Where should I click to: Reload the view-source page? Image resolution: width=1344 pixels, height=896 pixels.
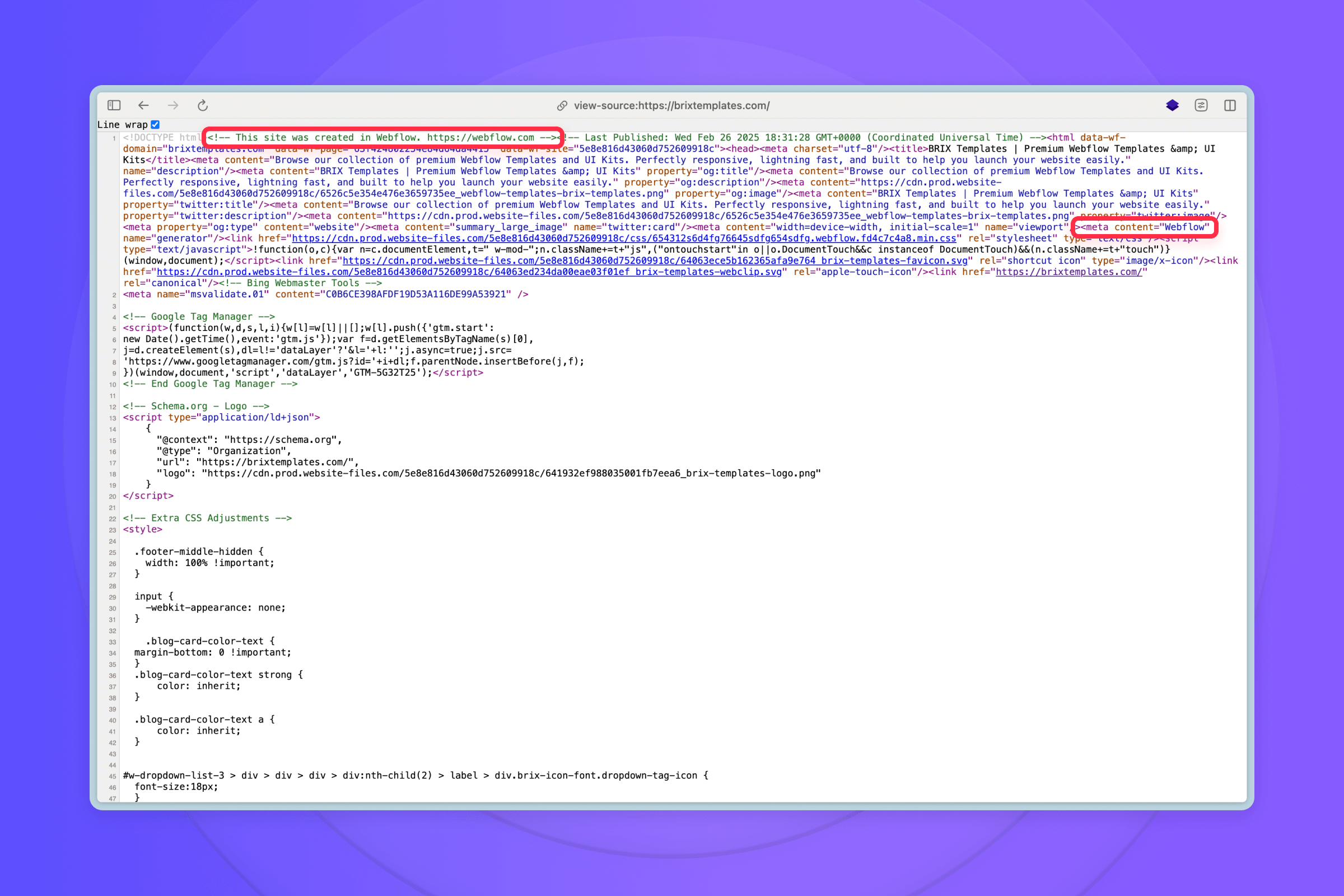203,105
